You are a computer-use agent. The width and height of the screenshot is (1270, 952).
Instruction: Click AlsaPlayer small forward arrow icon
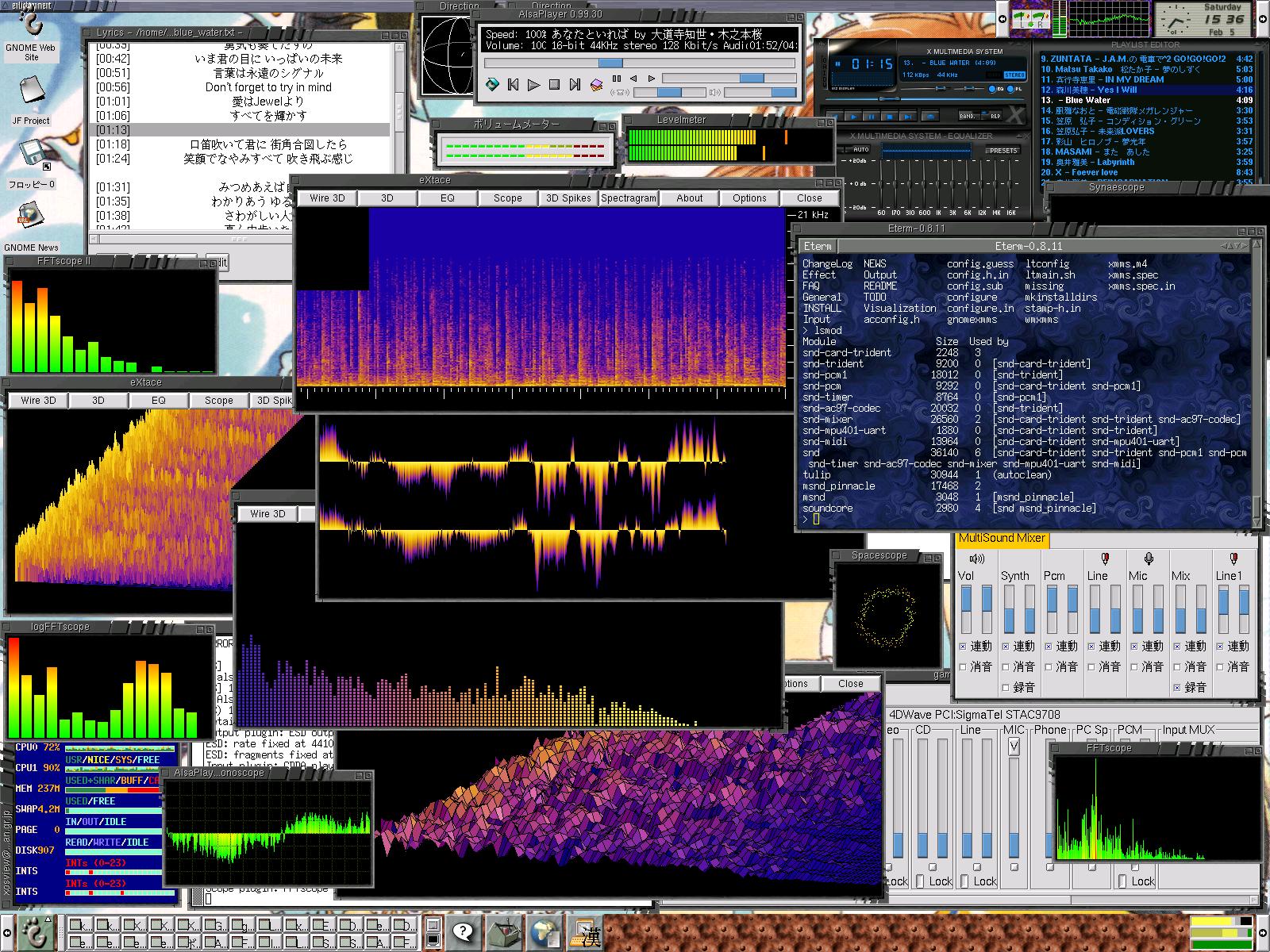tap(652, 79)
